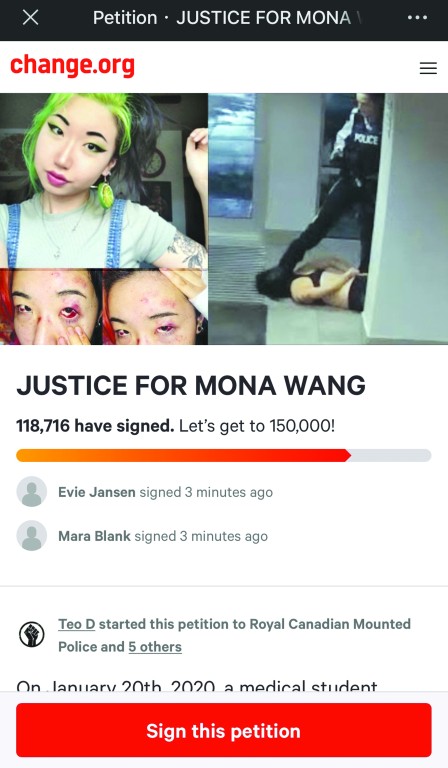Screen dimensions: 448x768
Task: Open the hamburger navigation menu
Action: click(x=428, y=68)
